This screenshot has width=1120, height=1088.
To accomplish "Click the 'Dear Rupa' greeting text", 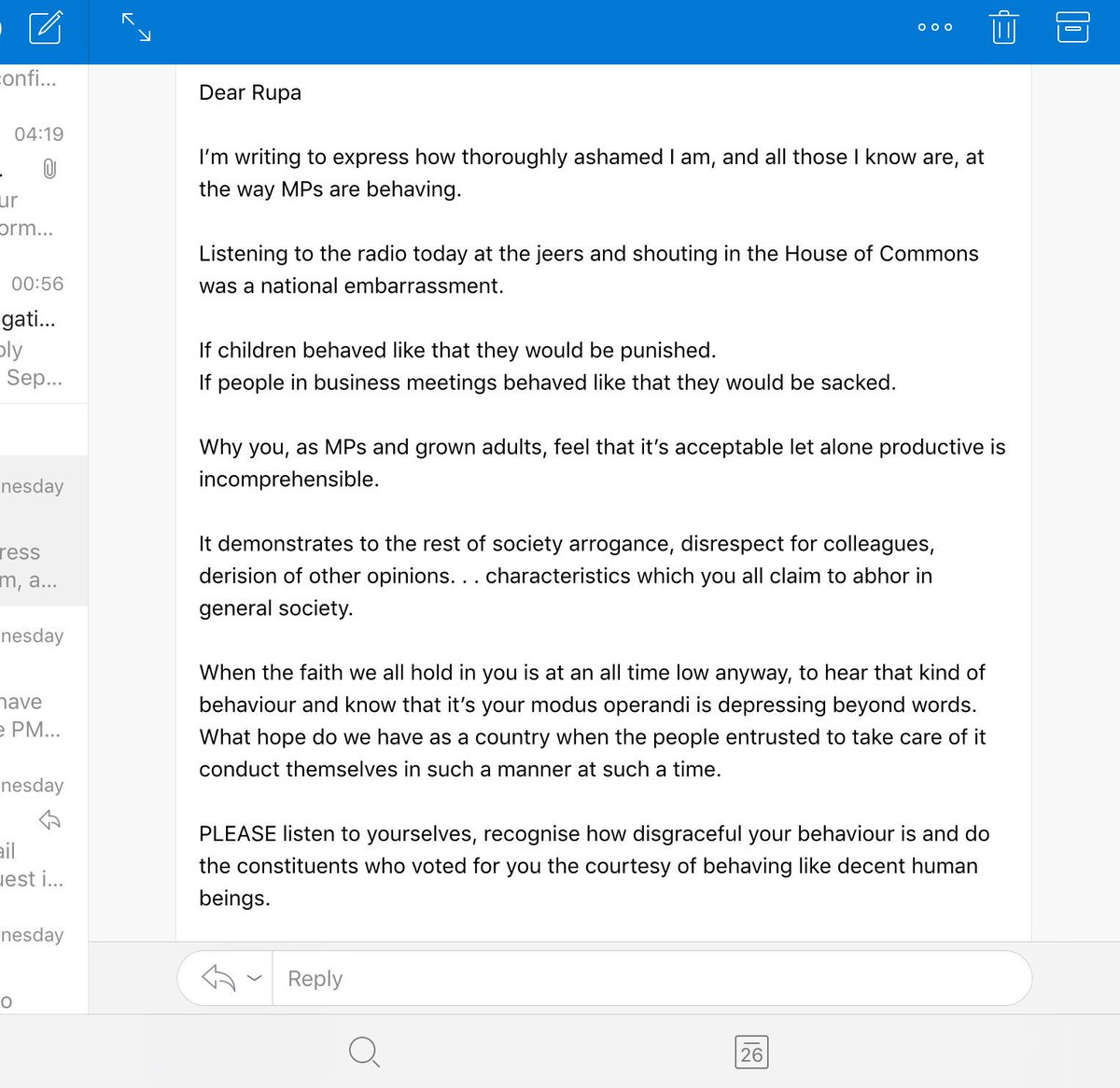I will pos(250,92).
